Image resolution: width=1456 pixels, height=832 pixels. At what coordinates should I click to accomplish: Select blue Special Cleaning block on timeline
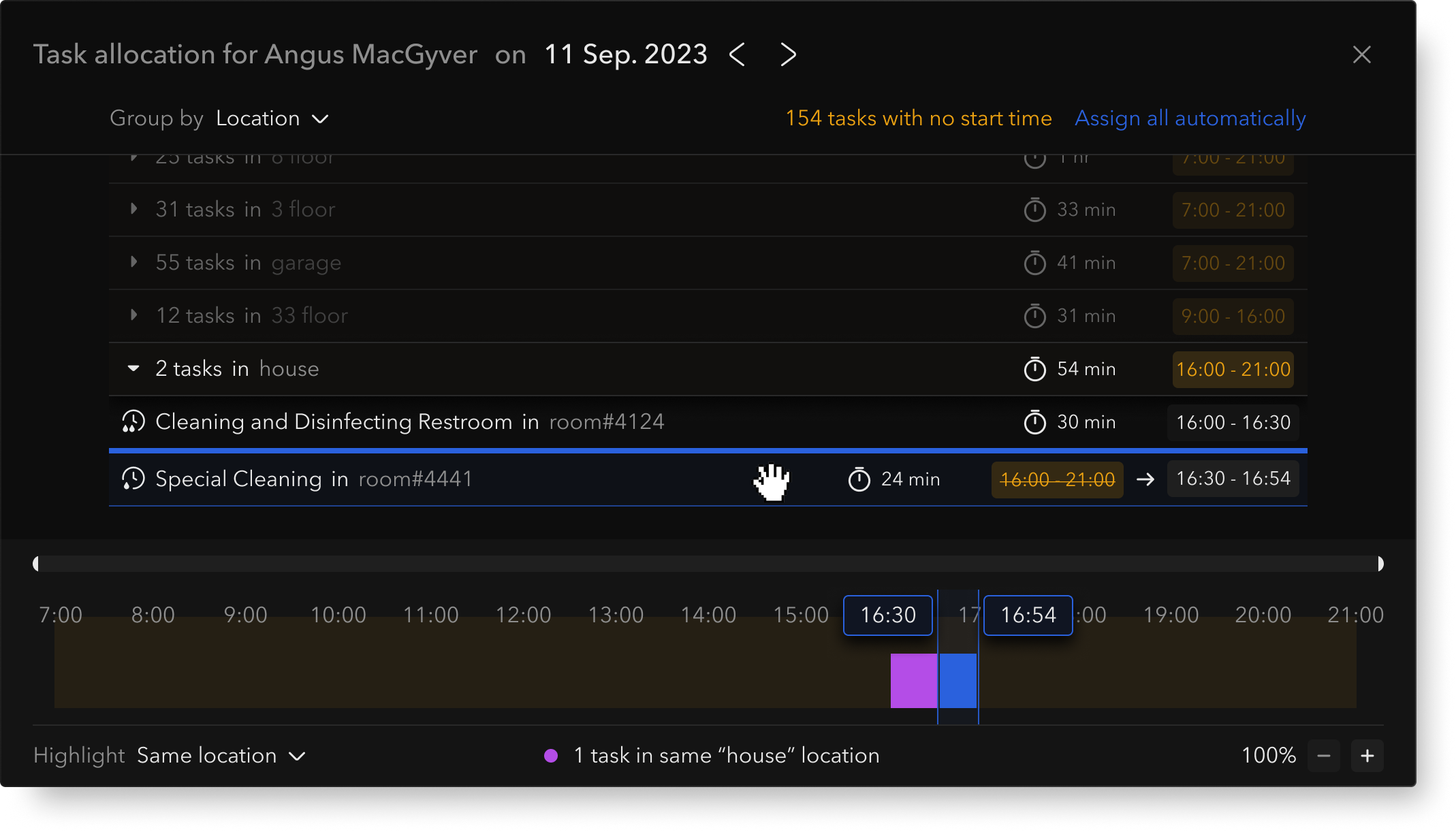click(958, 680)
